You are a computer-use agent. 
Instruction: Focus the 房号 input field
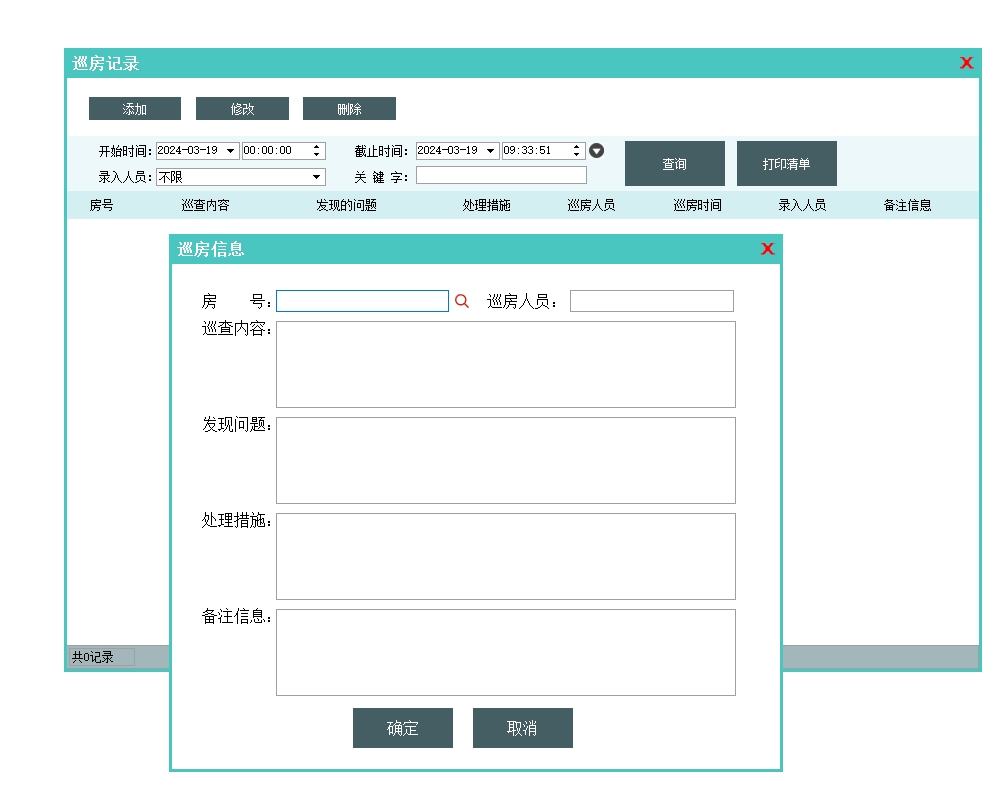(x=362, y=301)
